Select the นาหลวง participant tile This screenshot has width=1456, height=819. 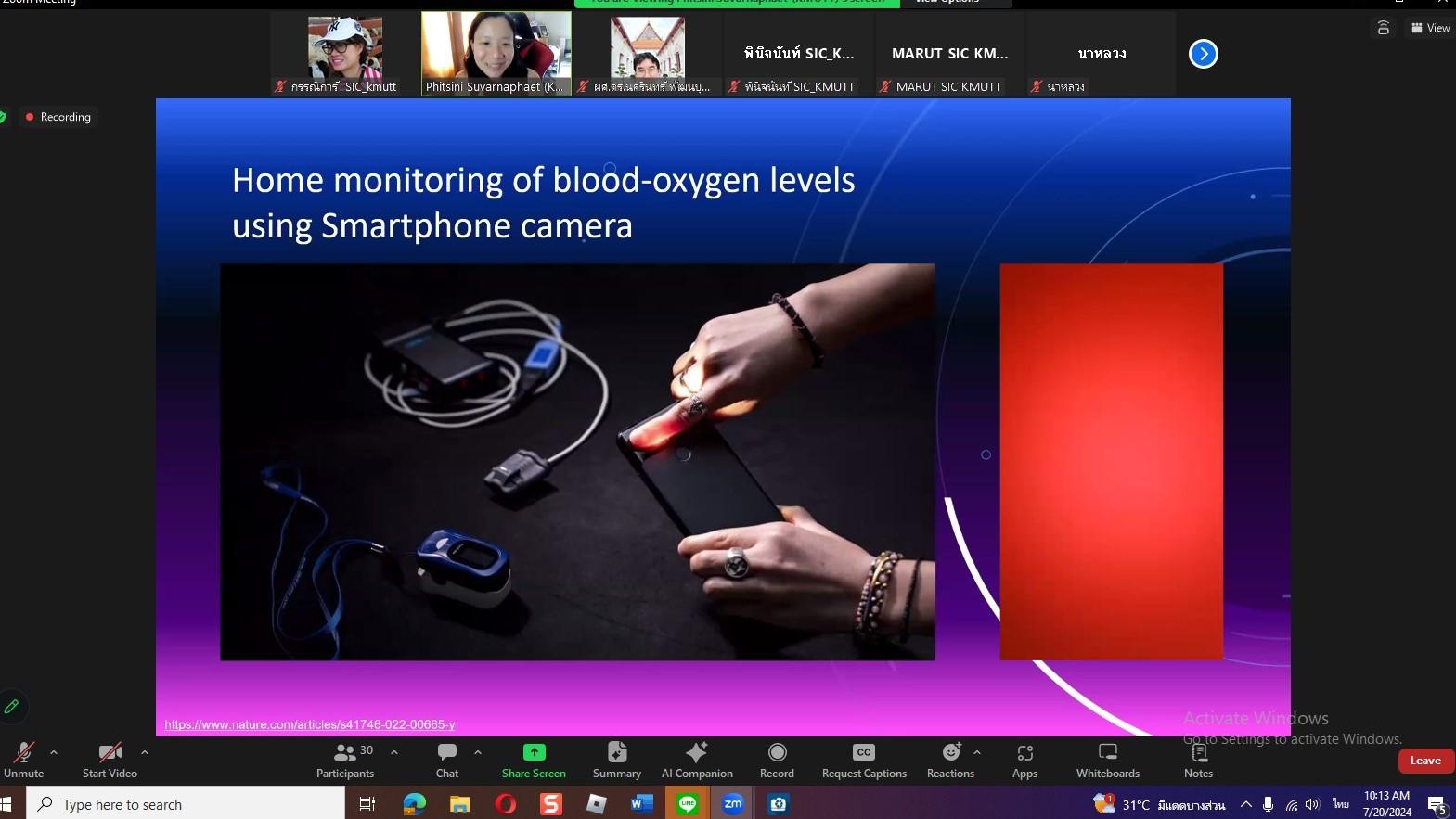(1102, 54)
